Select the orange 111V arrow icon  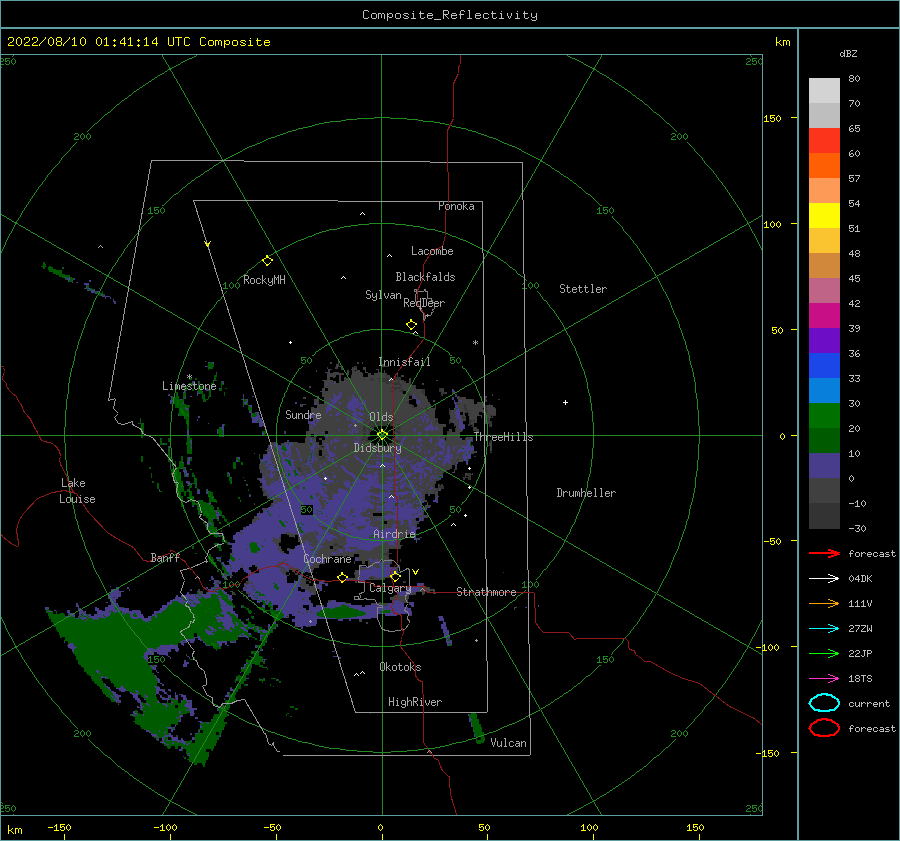coord(824,603)
